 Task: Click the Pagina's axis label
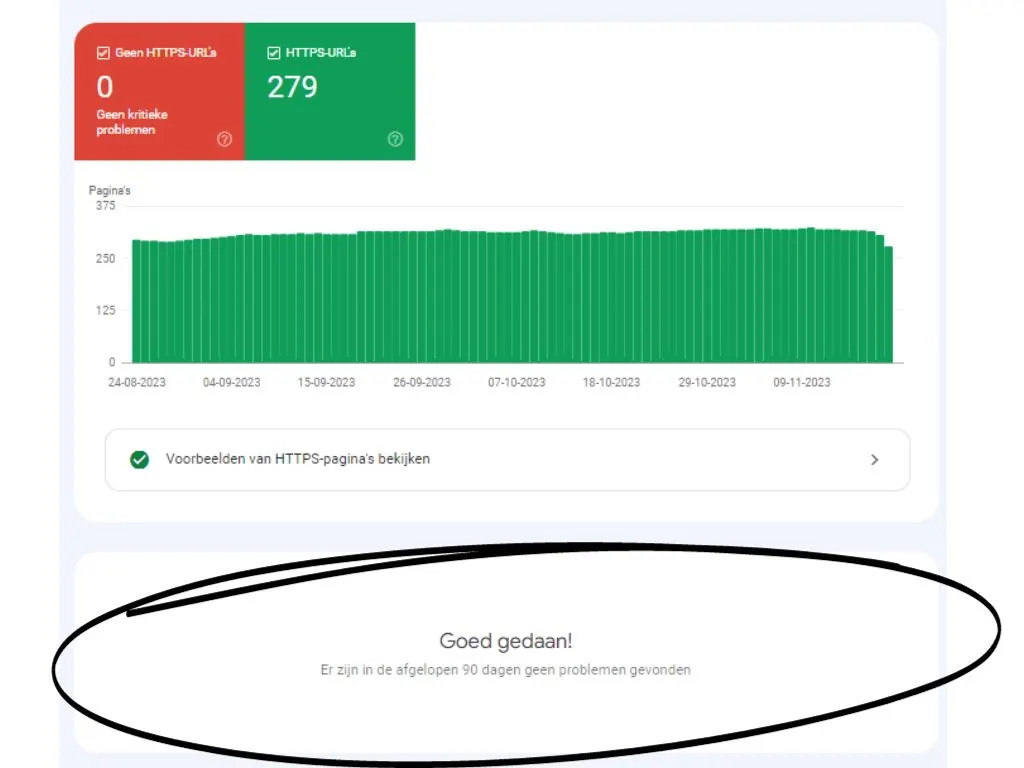tap(110, 191)
